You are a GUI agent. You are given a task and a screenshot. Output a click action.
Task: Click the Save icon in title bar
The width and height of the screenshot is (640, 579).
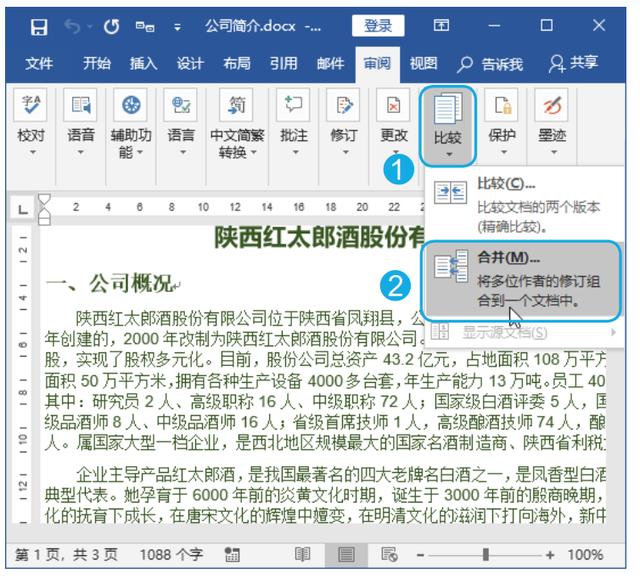39,27
